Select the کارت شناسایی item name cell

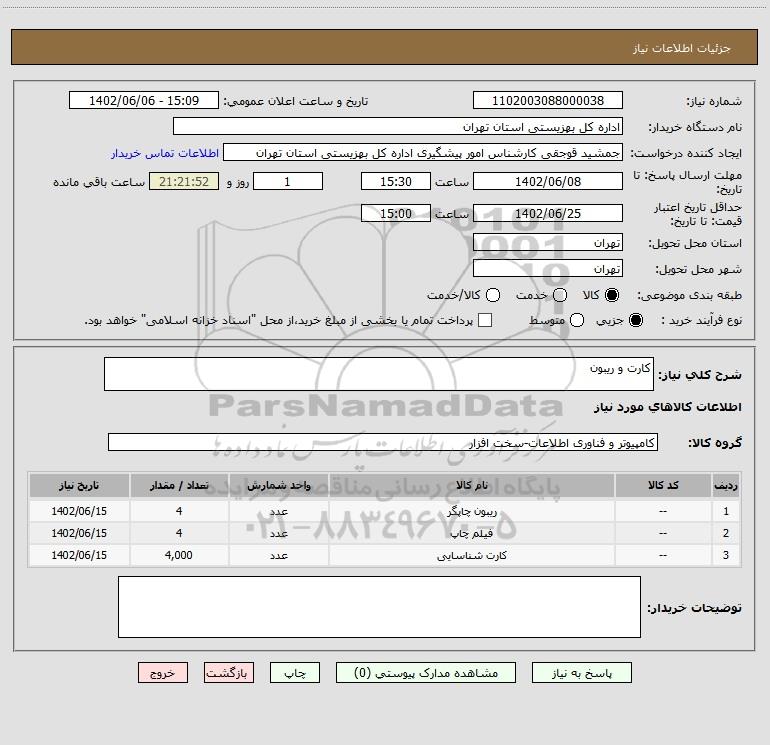click(x=471, y=555)
